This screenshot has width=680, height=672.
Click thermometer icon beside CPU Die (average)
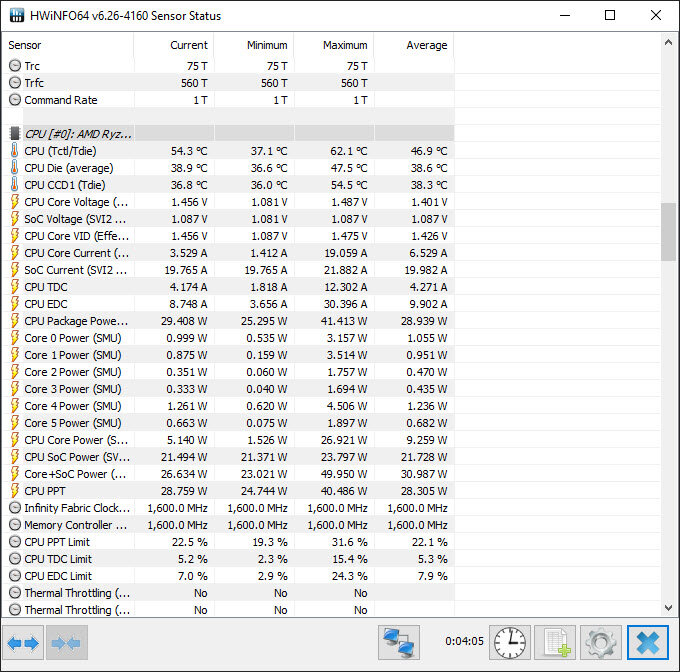(x=15, y=168)
